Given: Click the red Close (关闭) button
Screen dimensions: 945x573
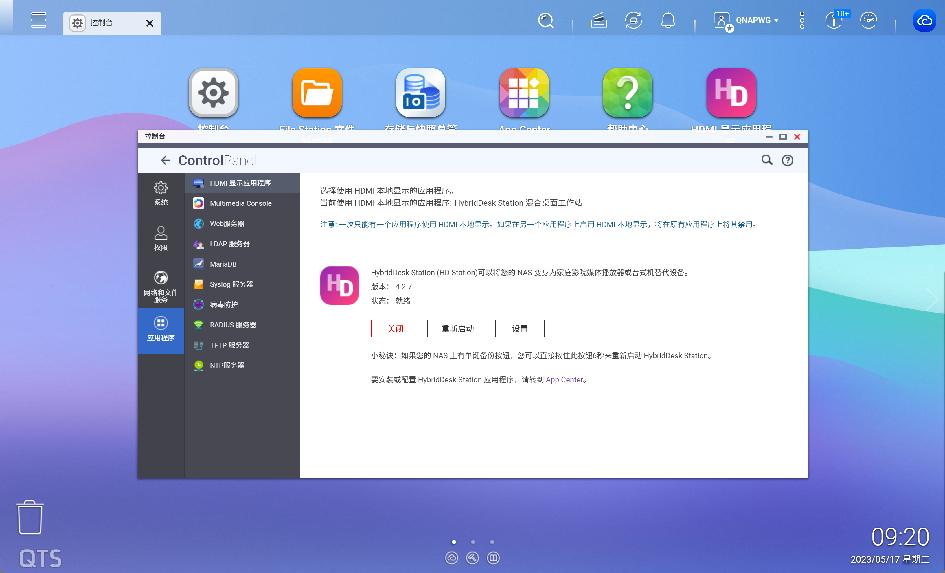Looking at the screenshot, I should pos(396,328).
